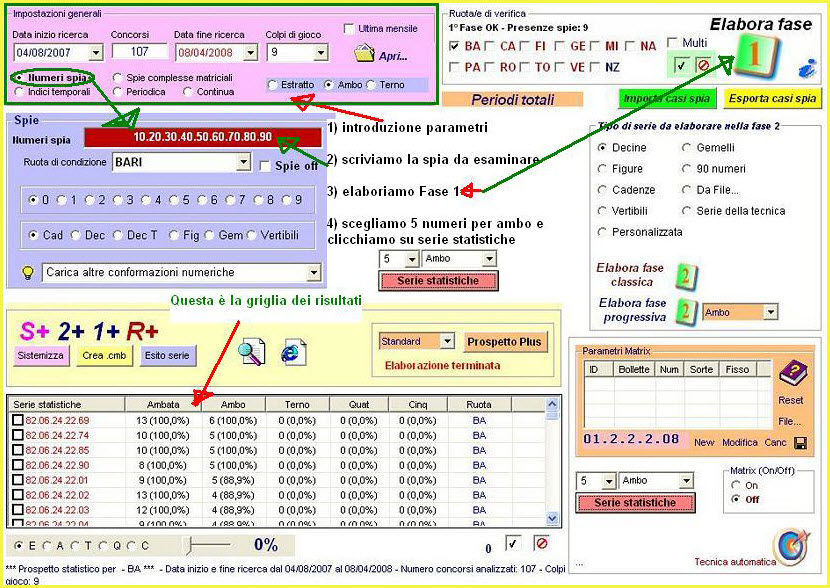Click the Terno column header
Viewport: 830px width, 588px height.
click(297, 404)
